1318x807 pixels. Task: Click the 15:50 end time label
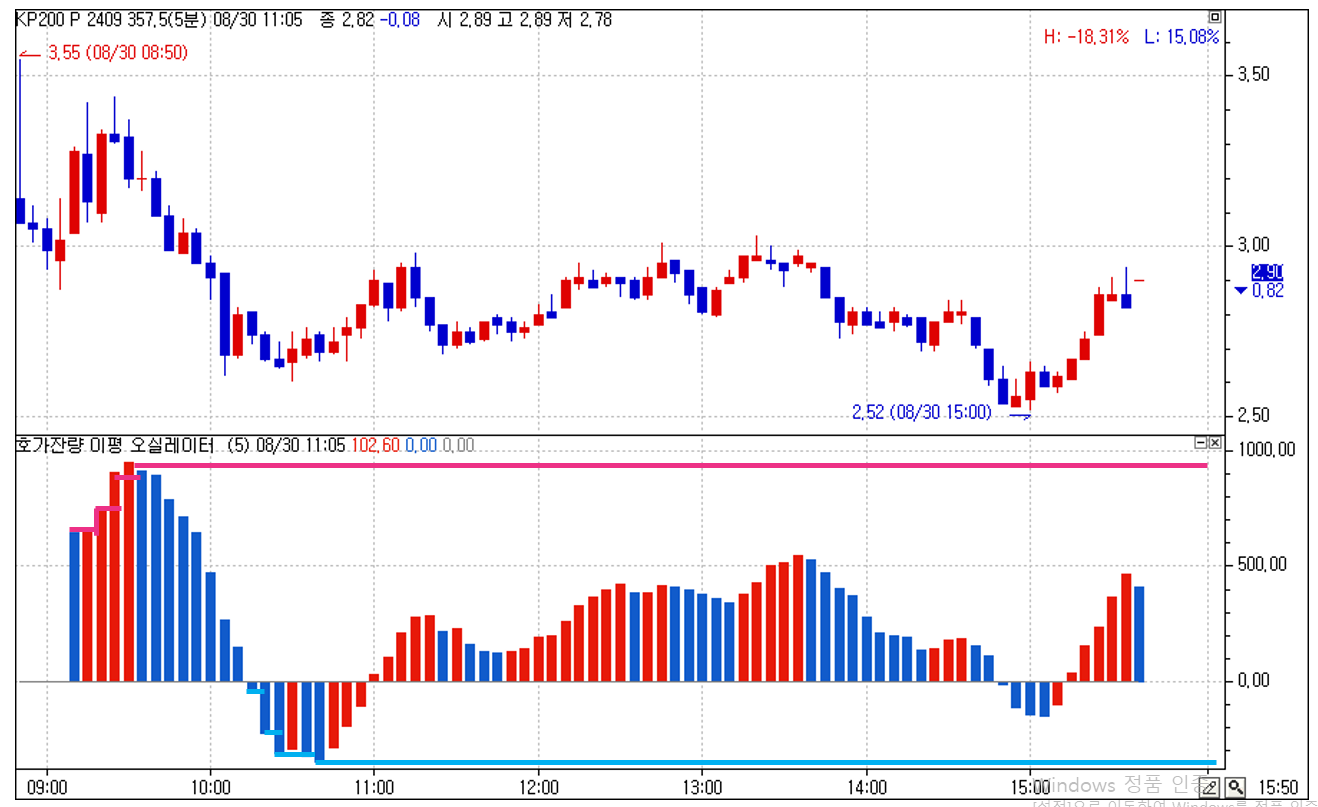1280,787
